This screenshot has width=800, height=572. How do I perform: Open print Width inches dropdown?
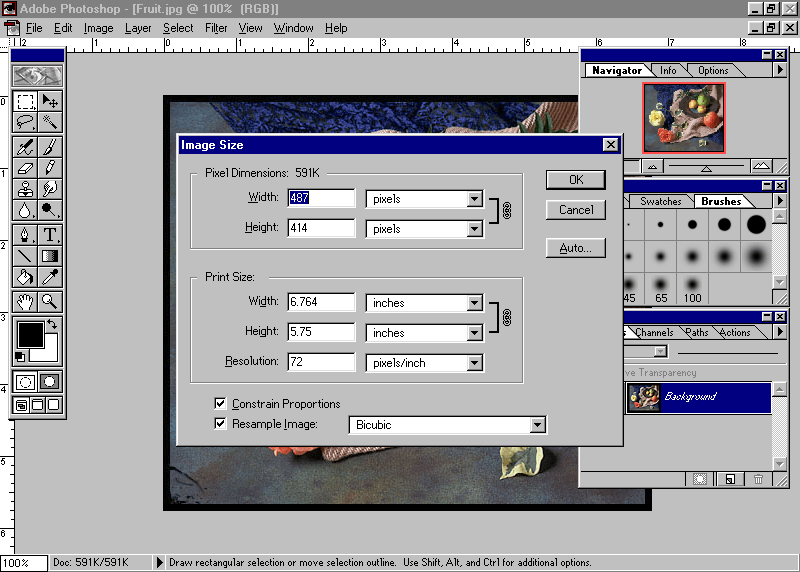(x=474, y=303)
